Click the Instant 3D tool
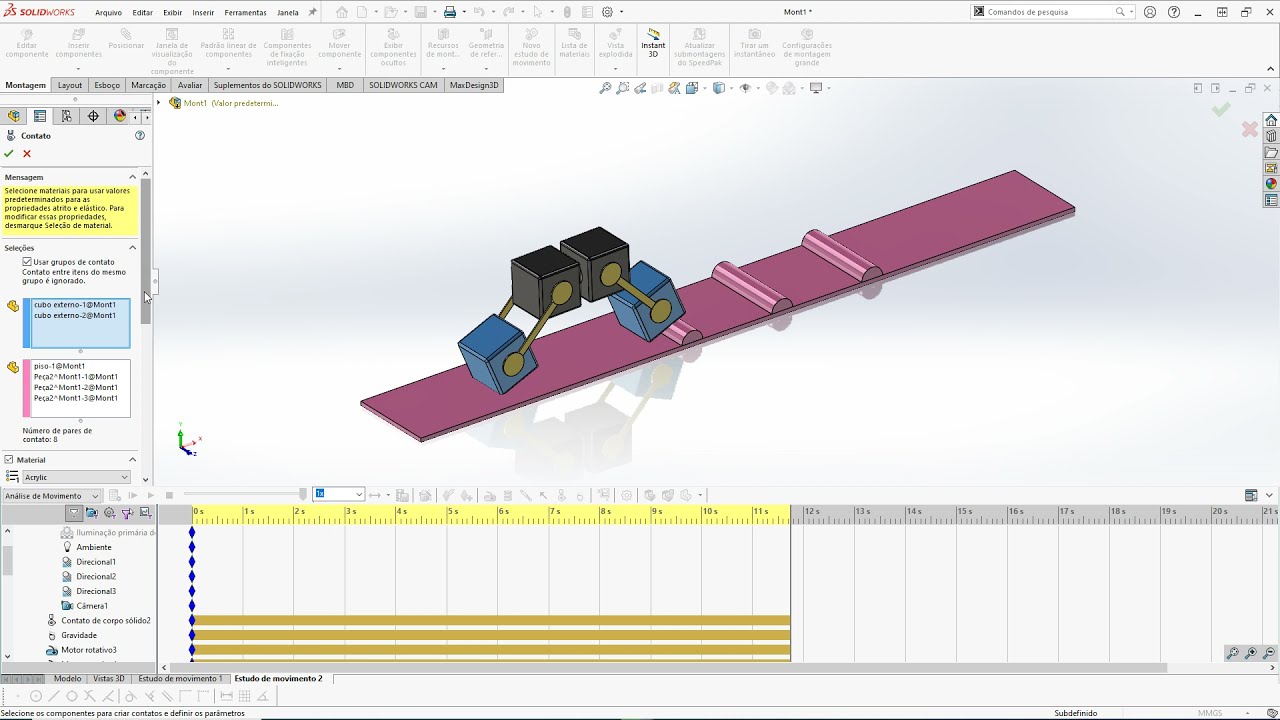Image resolution: width=1280 pixels, height=720 pixels. pos(653,44)
